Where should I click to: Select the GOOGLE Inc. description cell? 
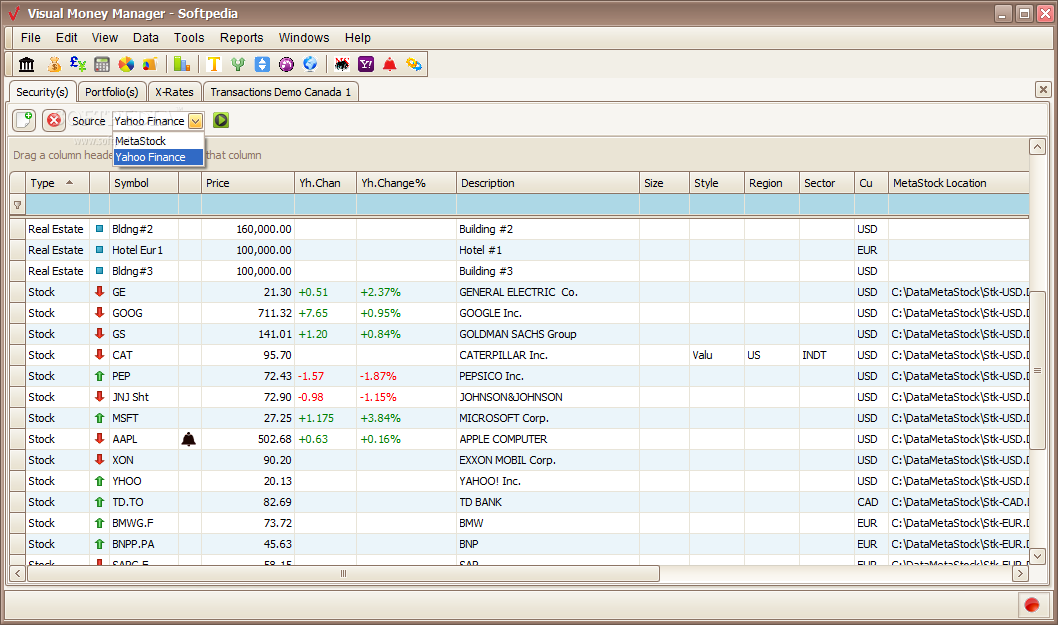click(x=548, y=313)
